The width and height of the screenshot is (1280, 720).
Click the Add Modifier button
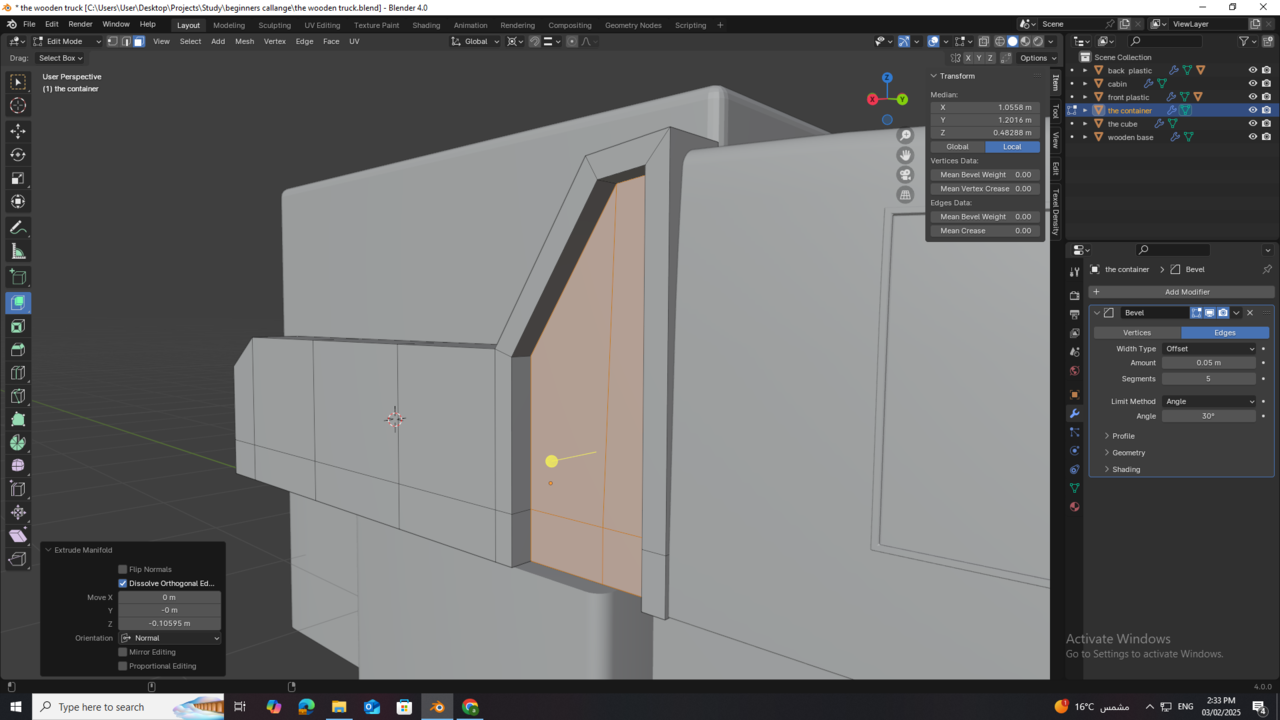(x=1187, y=291)
